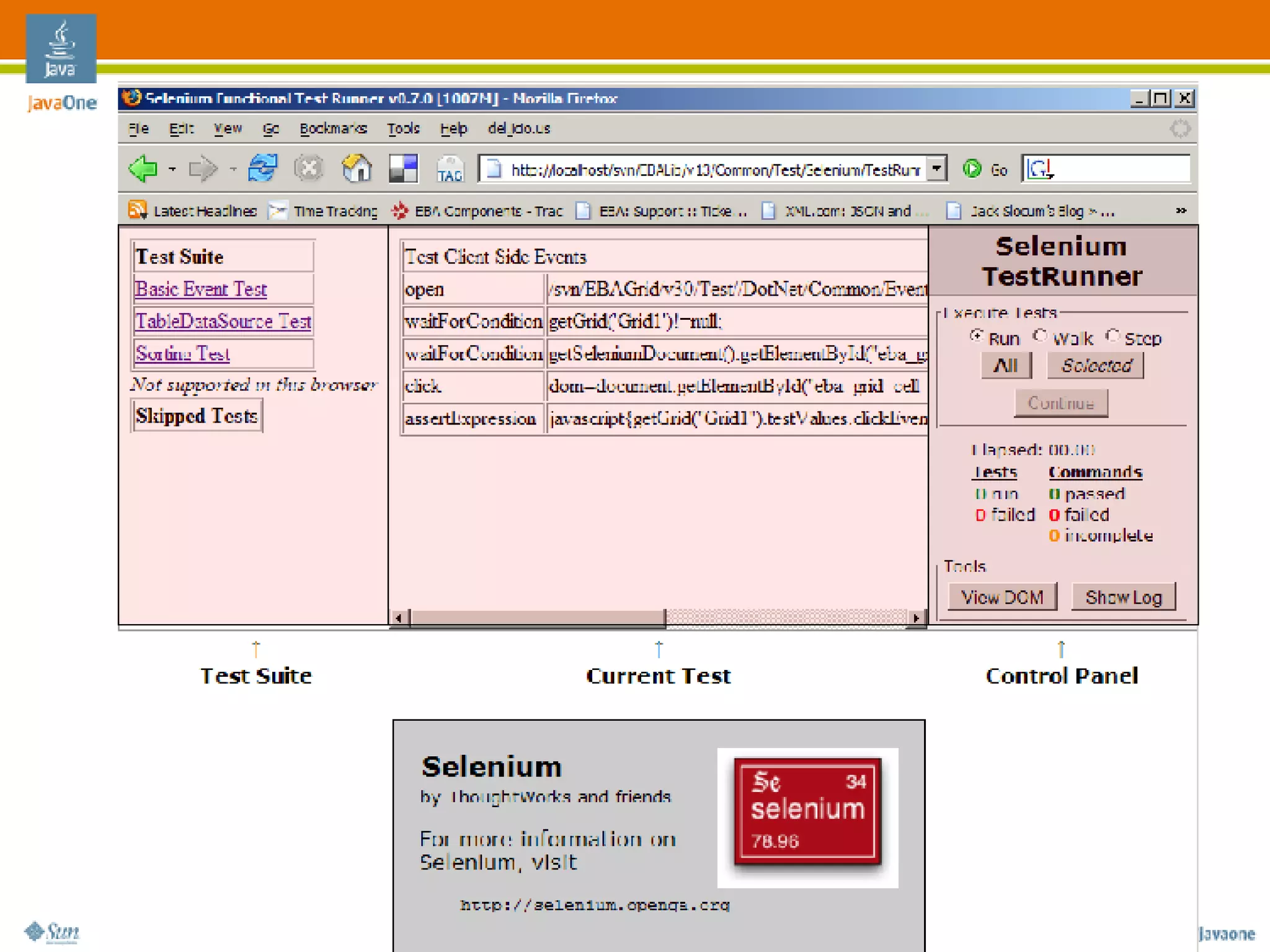Open the Bookmarks menu
Screen dimensions: 1270x952
(334, 128)
